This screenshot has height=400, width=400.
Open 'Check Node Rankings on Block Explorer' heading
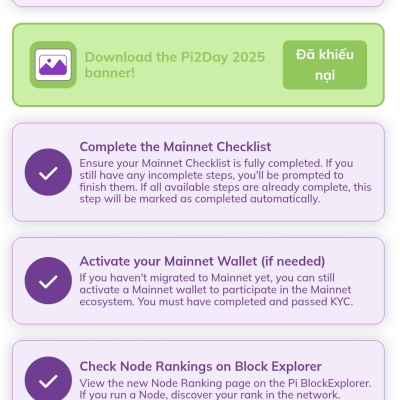pyautogui.click(x=200, y=366)
